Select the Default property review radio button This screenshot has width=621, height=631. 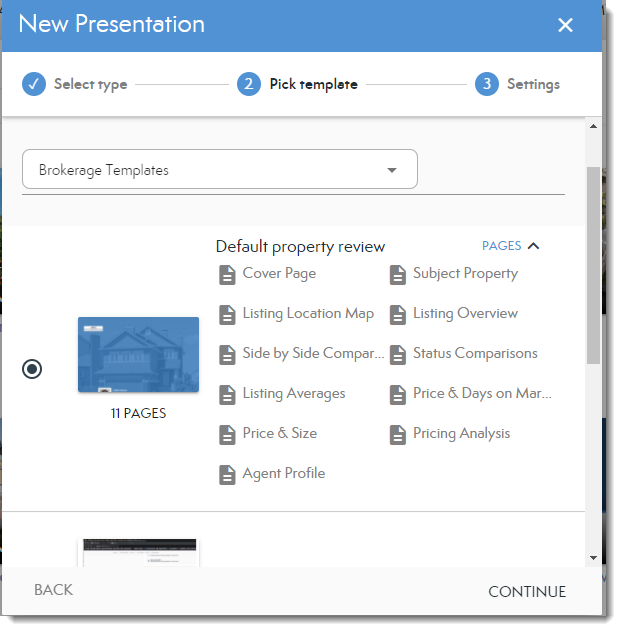pos(32,369)
